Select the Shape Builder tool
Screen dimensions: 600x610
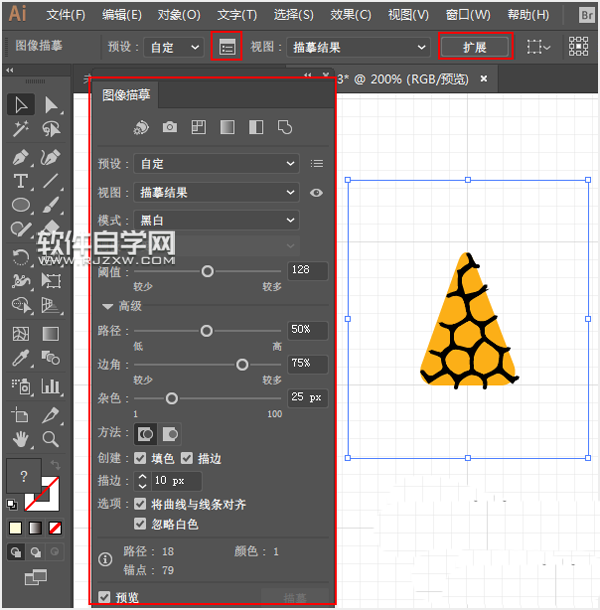[x=21, y=305]
